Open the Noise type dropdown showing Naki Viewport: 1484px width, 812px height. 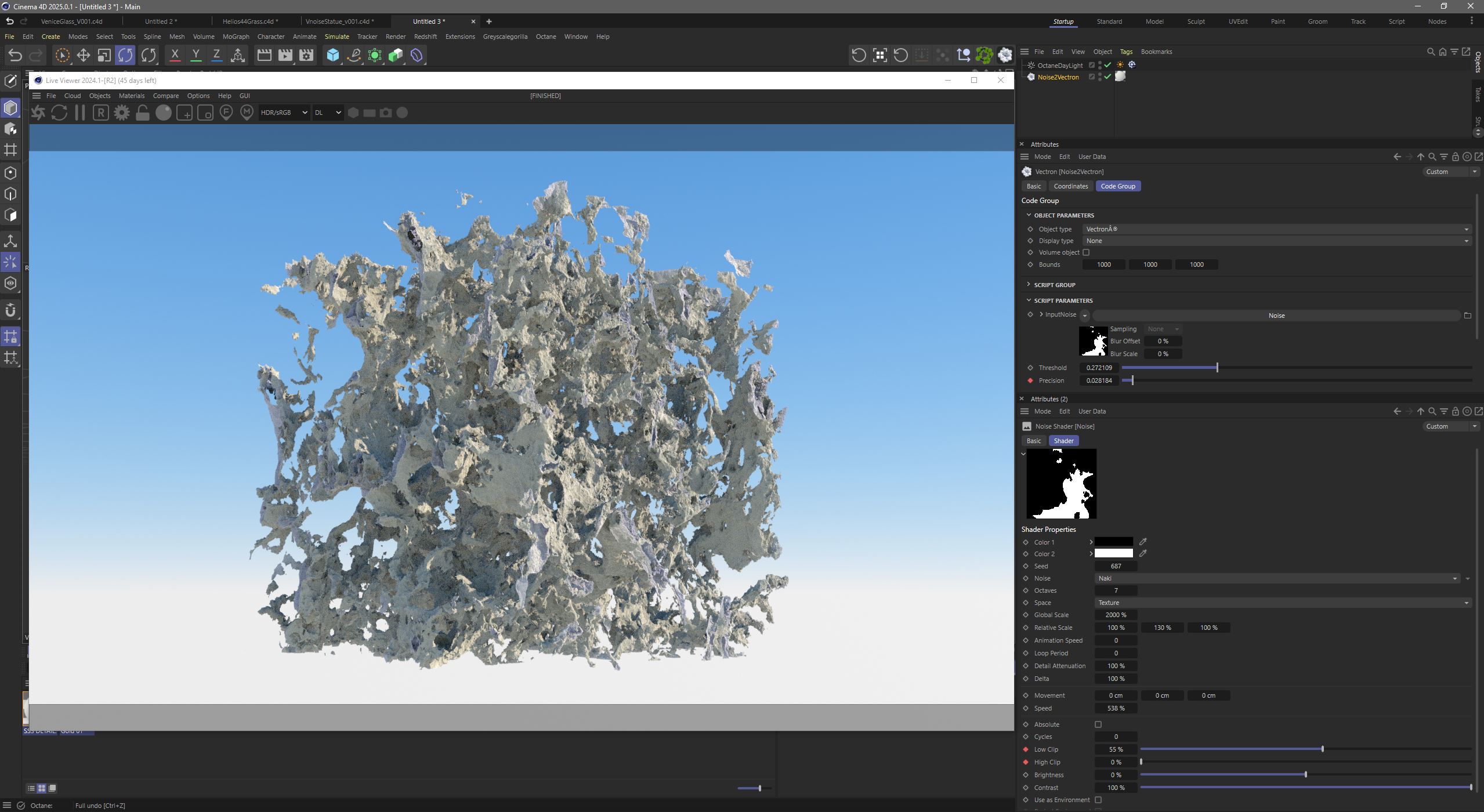pos(1276,578)
